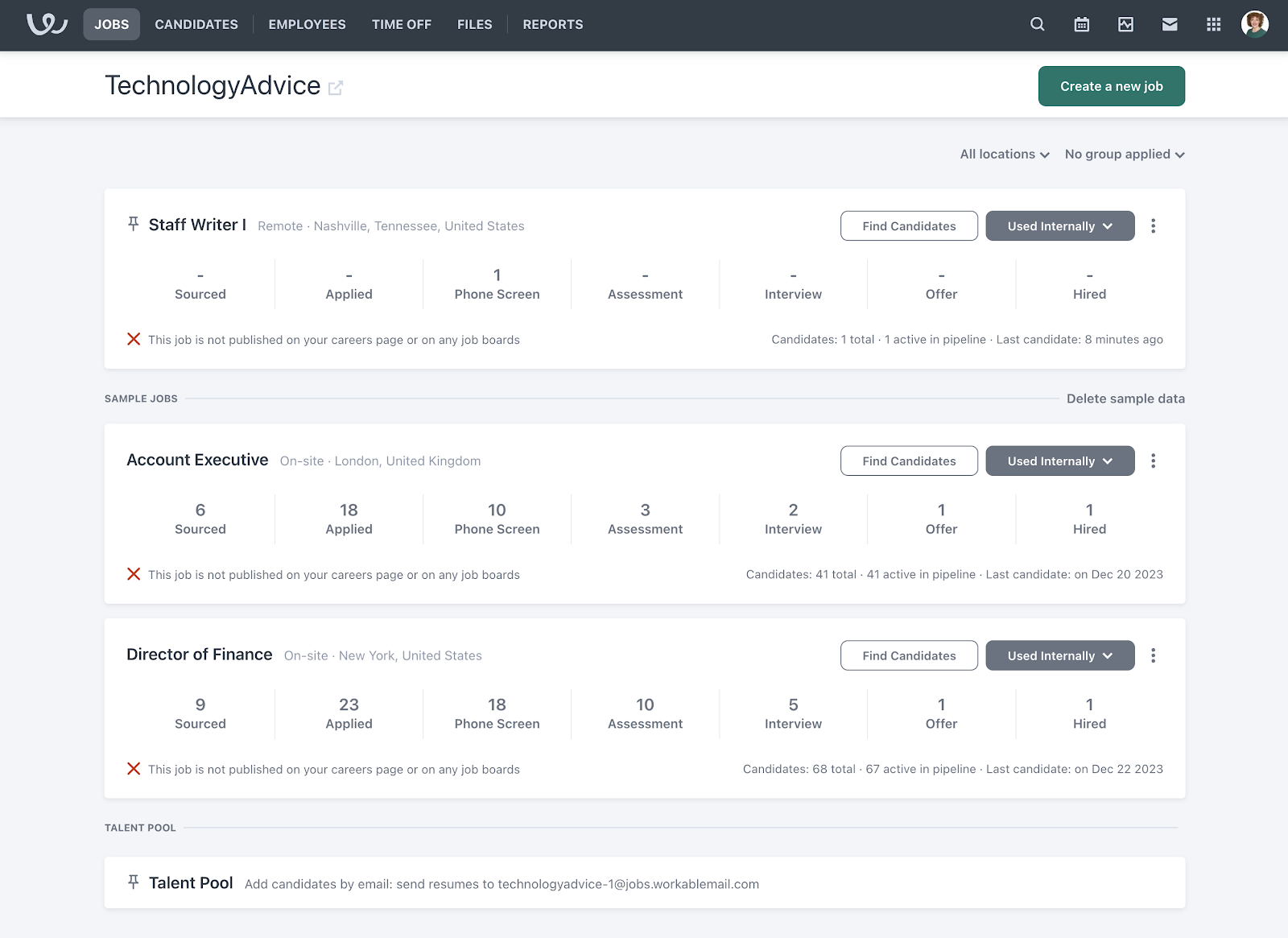View 18 Applied candidates for Account Executive
Screen dimensions: 1288x938
(x=349, y=519)
